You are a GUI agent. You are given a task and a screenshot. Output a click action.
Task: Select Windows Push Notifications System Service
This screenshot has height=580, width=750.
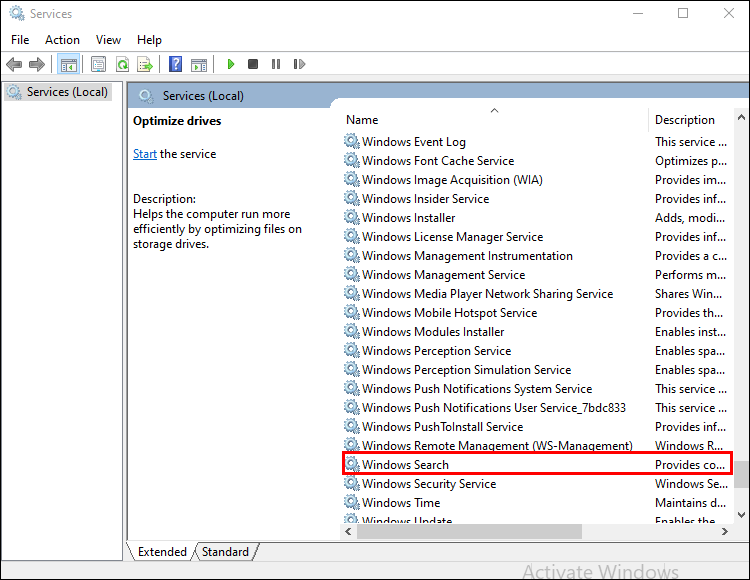(x=477, y=389)
